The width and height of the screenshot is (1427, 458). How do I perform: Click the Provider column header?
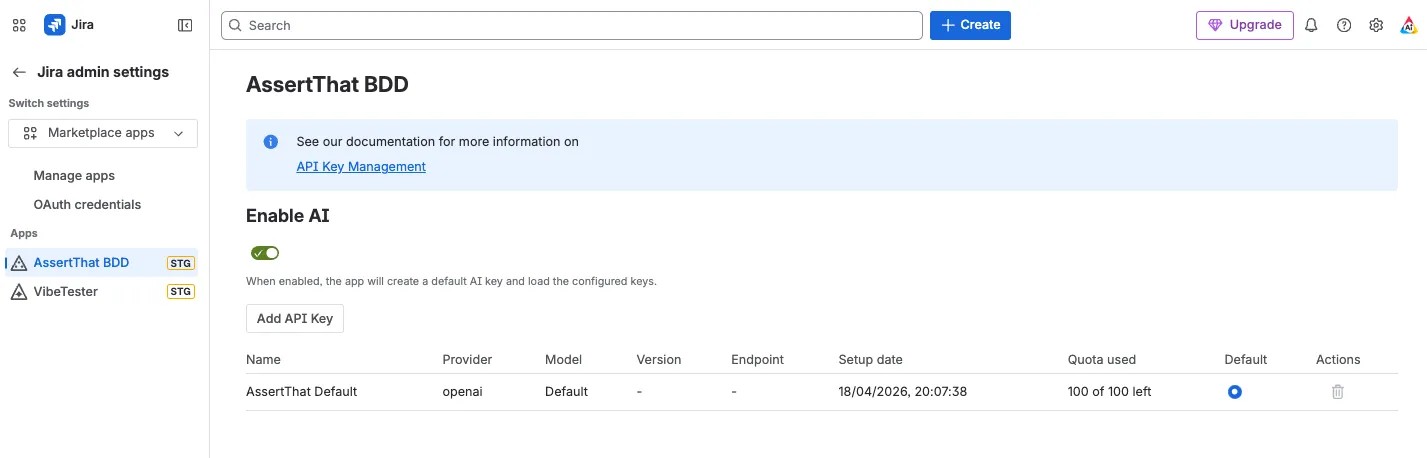[x=467, y=360]
